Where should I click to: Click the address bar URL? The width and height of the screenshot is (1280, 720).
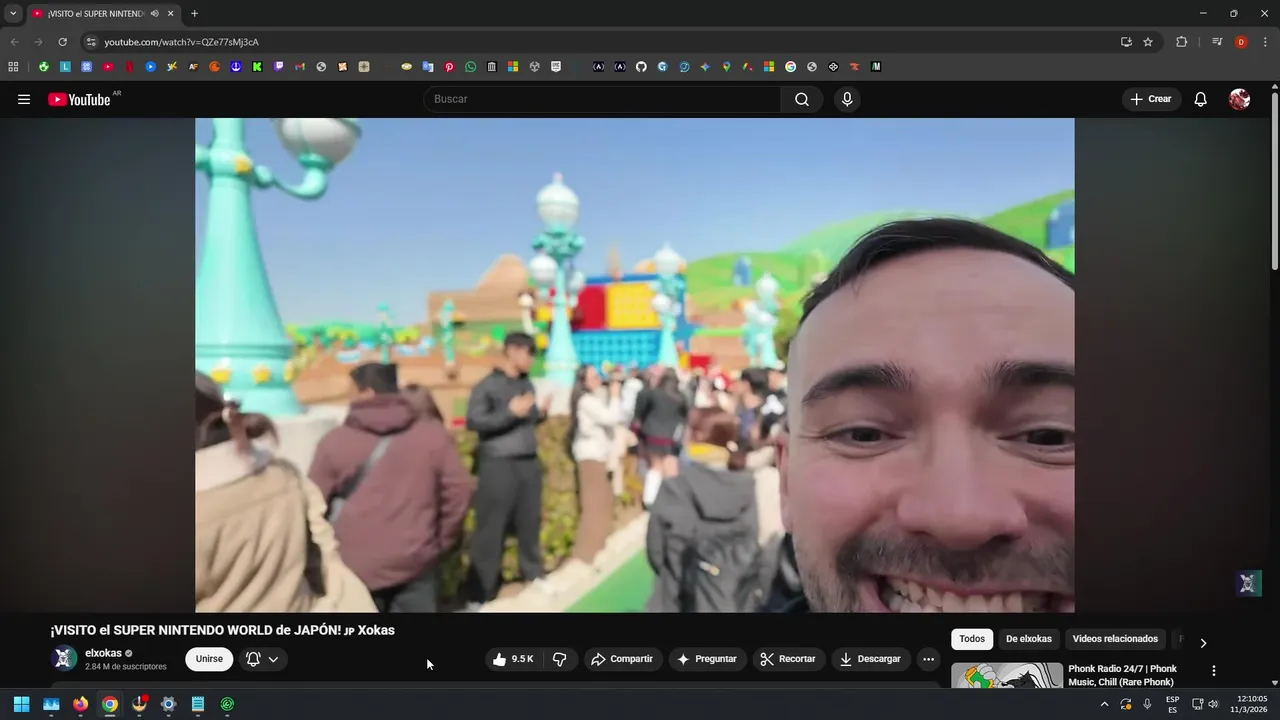point(181,42)
